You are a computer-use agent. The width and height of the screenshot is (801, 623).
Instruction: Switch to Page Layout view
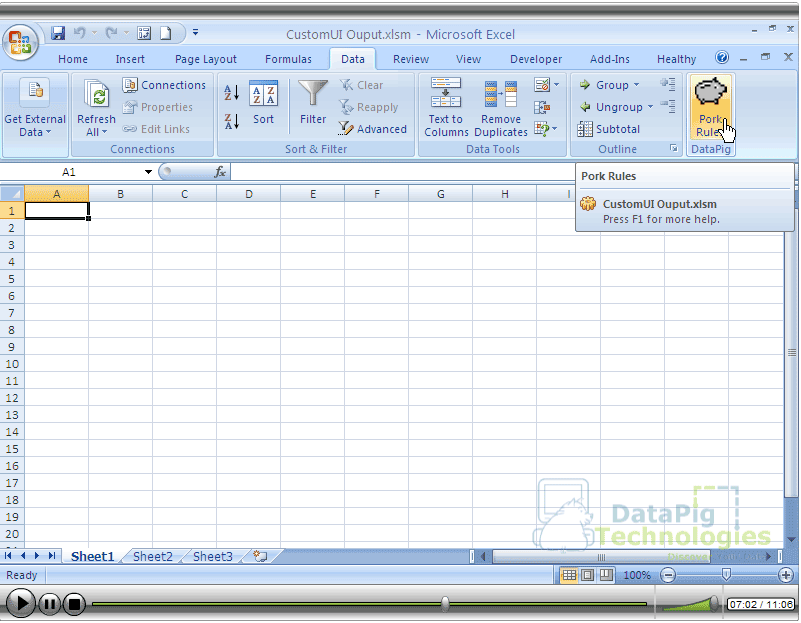(x=587, y=576)
